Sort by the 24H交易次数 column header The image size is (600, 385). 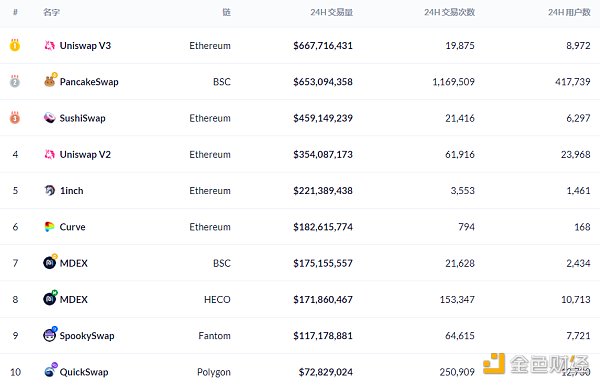click(449, 12)
